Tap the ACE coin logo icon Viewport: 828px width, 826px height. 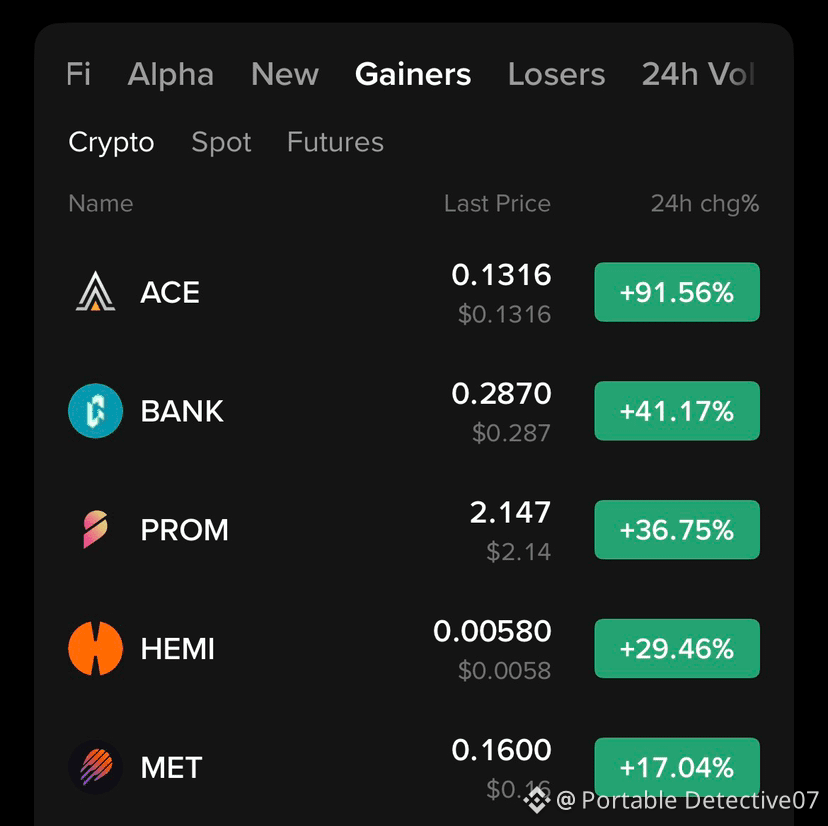[x=95, y=292]
